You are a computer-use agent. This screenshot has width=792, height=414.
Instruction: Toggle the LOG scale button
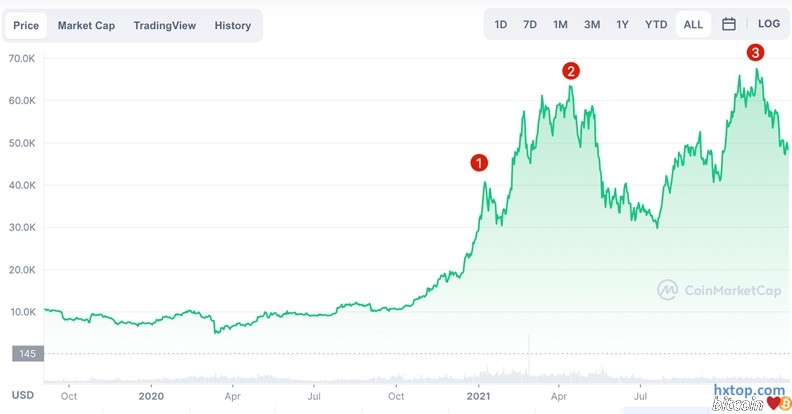click(x=769, y=24)
